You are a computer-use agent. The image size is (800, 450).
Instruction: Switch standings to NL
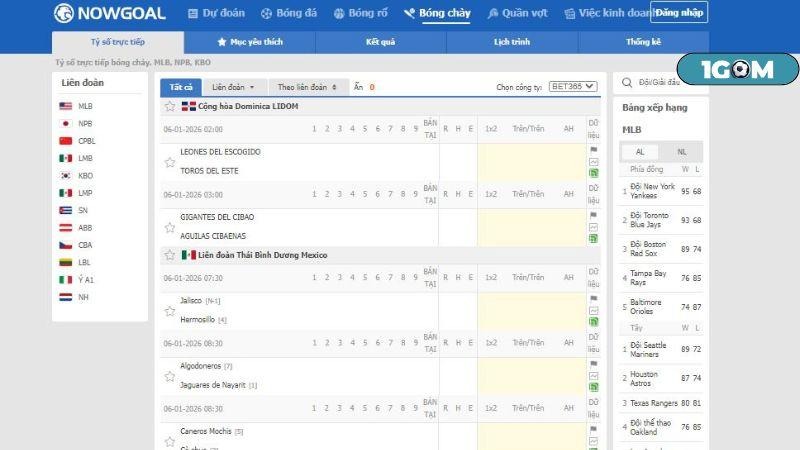coord(682,152)
